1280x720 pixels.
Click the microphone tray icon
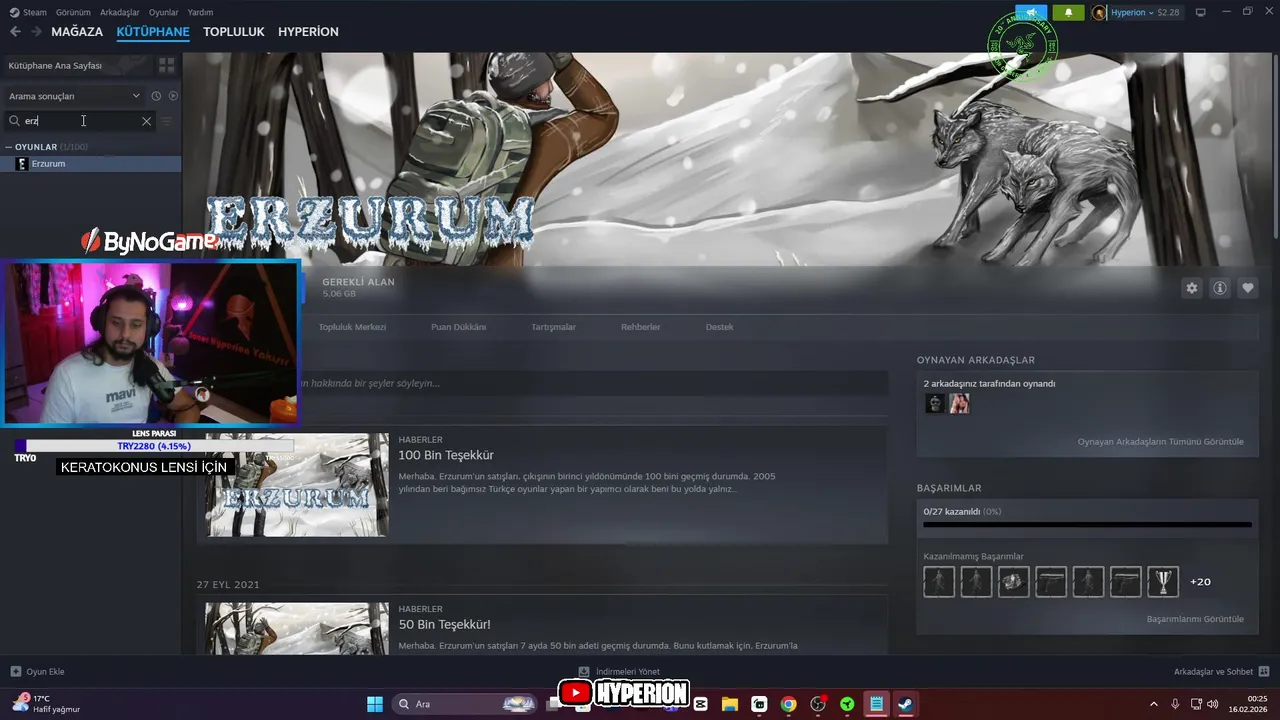(x=1175, y=704)
